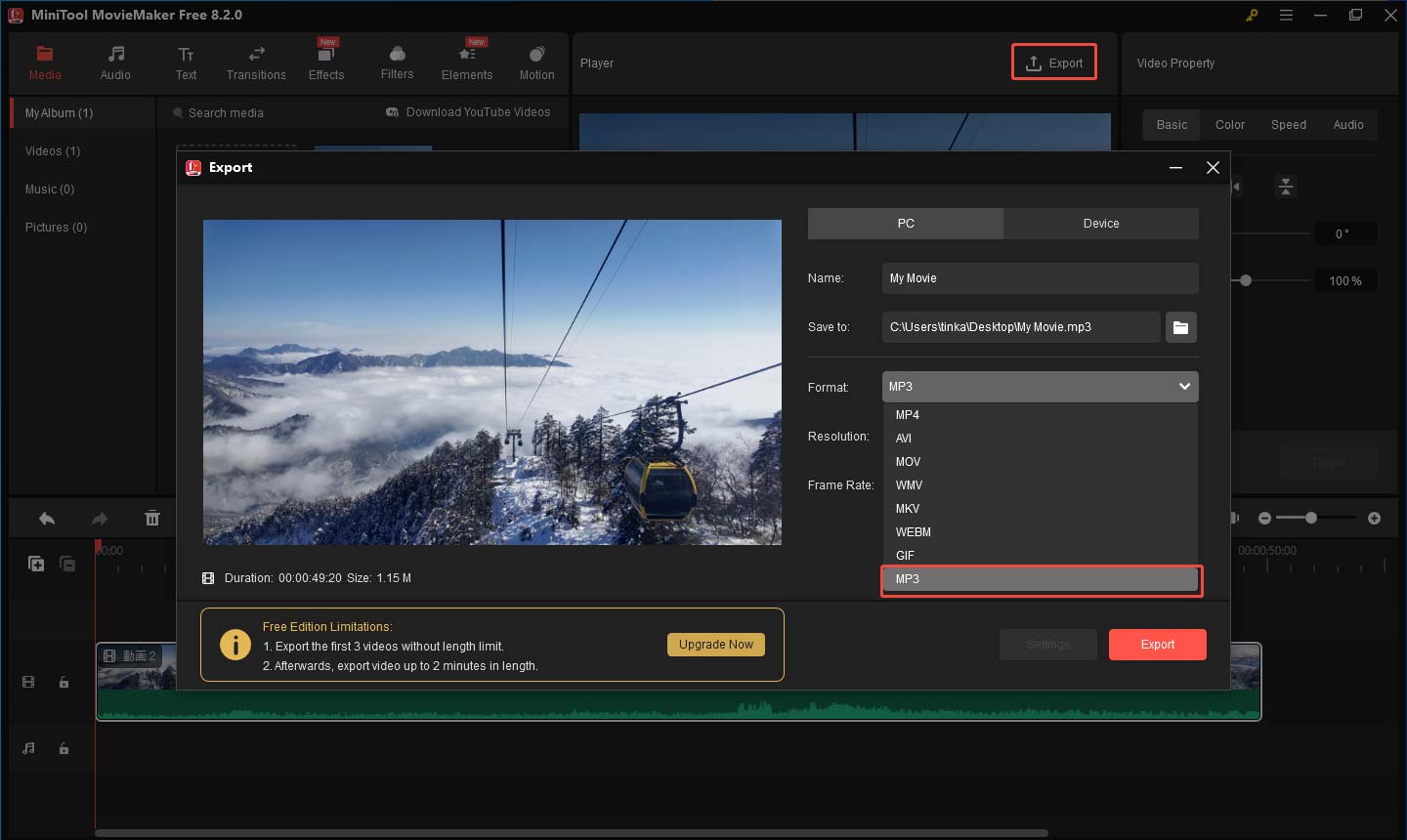Viewport: 1407px width, 840px height.
Task: Select the PC export tab
Action: click(906, 224)
